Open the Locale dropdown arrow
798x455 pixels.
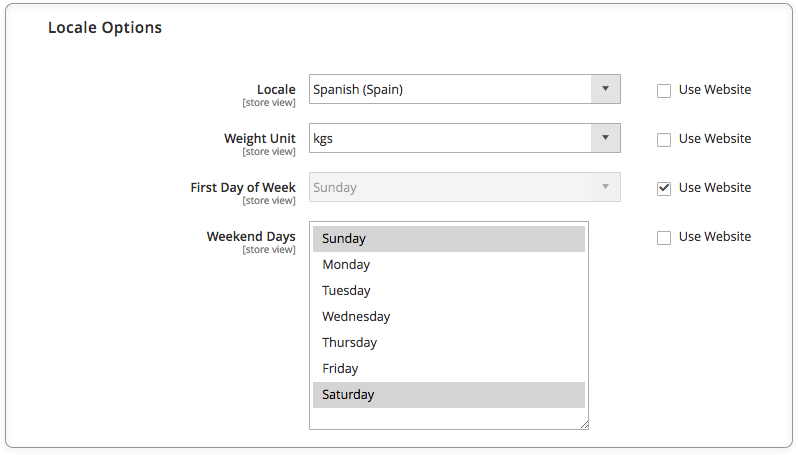coord(605,89)
